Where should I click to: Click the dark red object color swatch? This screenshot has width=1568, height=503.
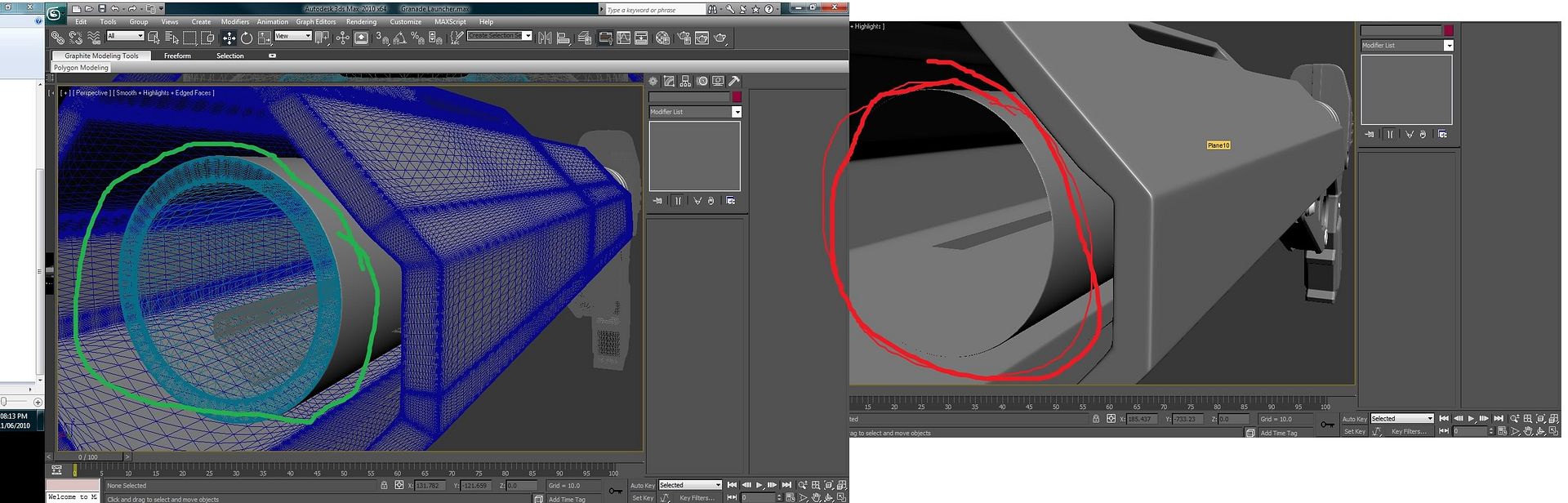click(737, 96)
